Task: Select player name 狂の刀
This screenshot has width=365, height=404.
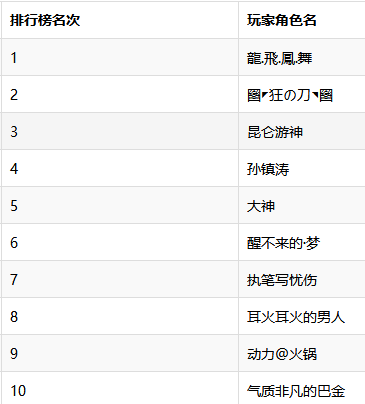Action: [290, 95]
